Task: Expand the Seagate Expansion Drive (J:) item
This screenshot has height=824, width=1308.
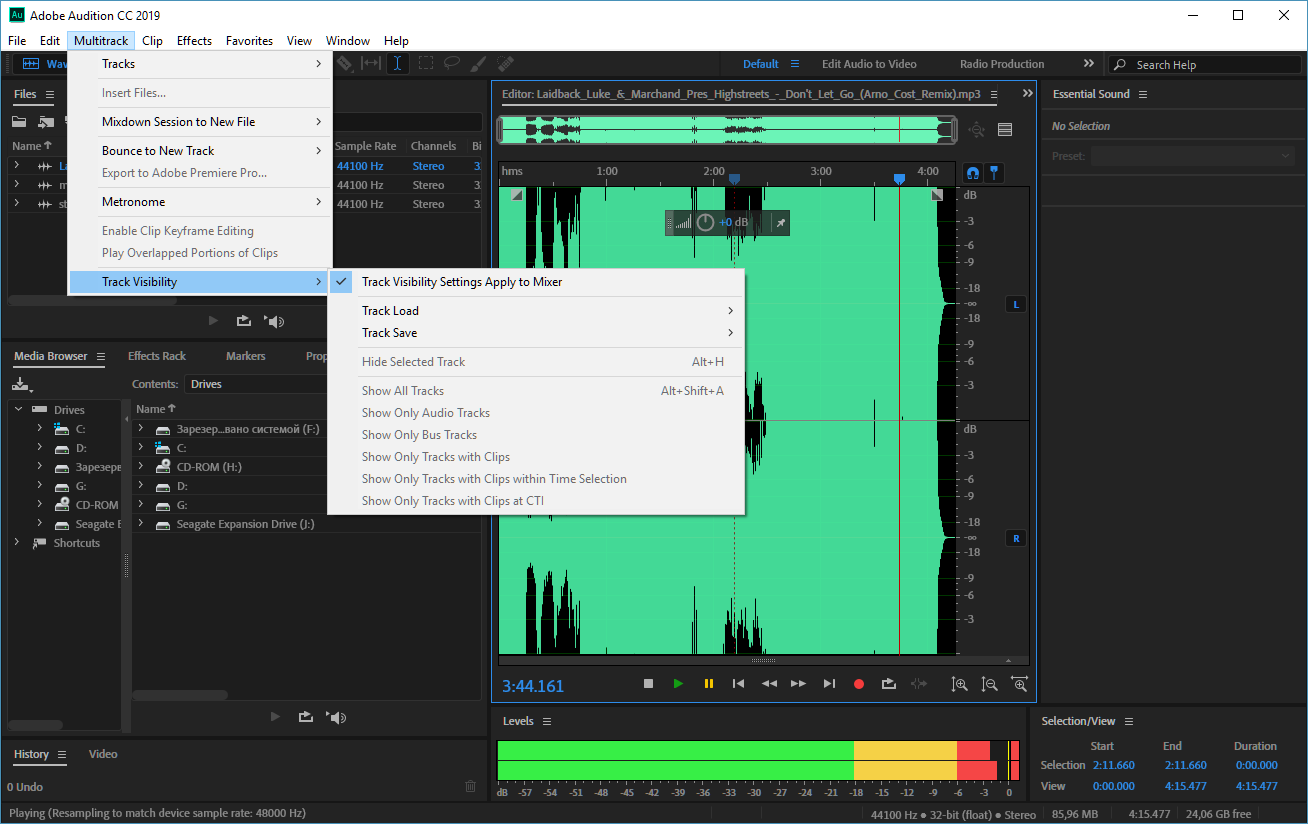Action: (141, 524)
